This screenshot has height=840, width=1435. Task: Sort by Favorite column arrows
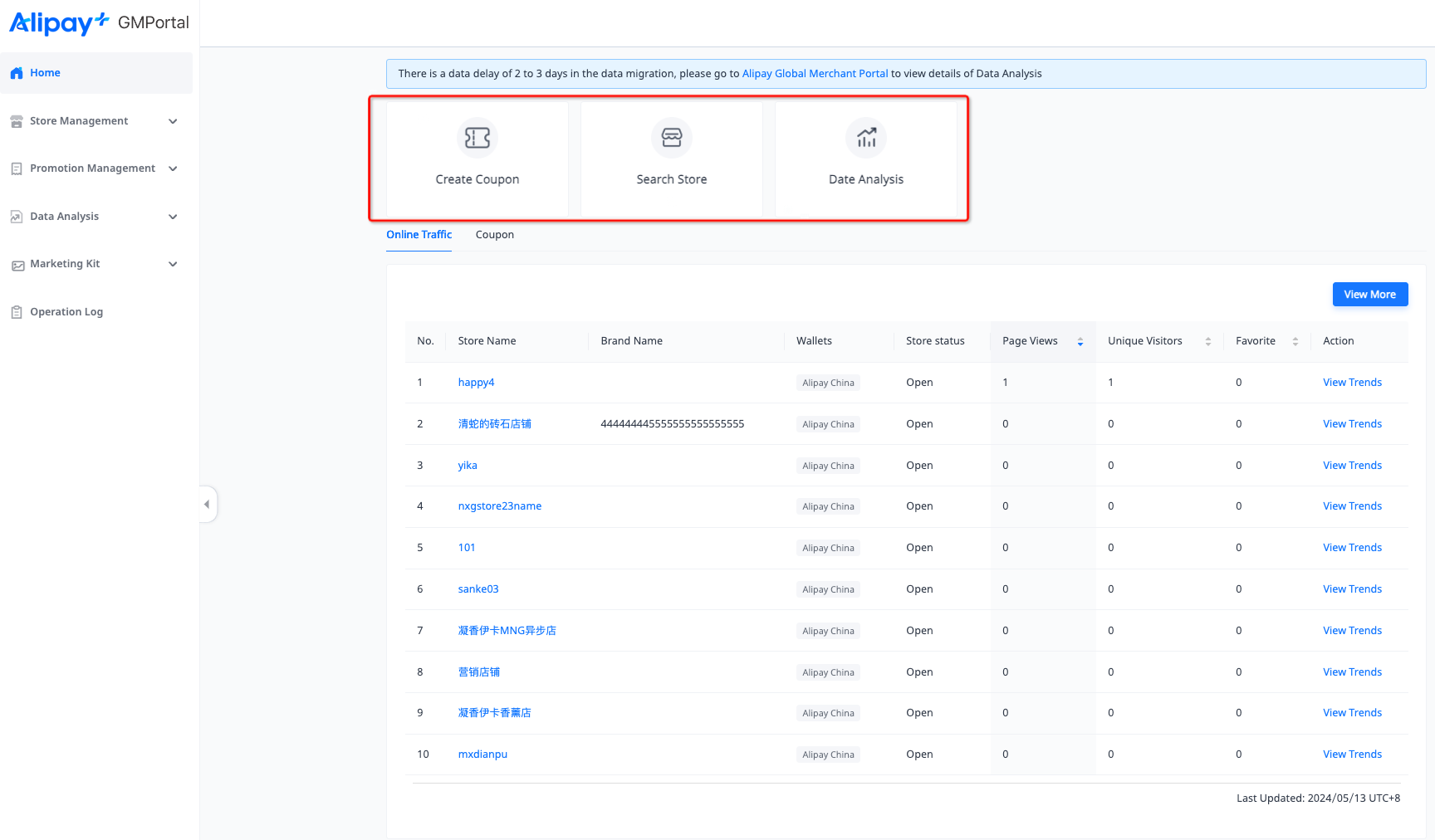point(1295,341)
